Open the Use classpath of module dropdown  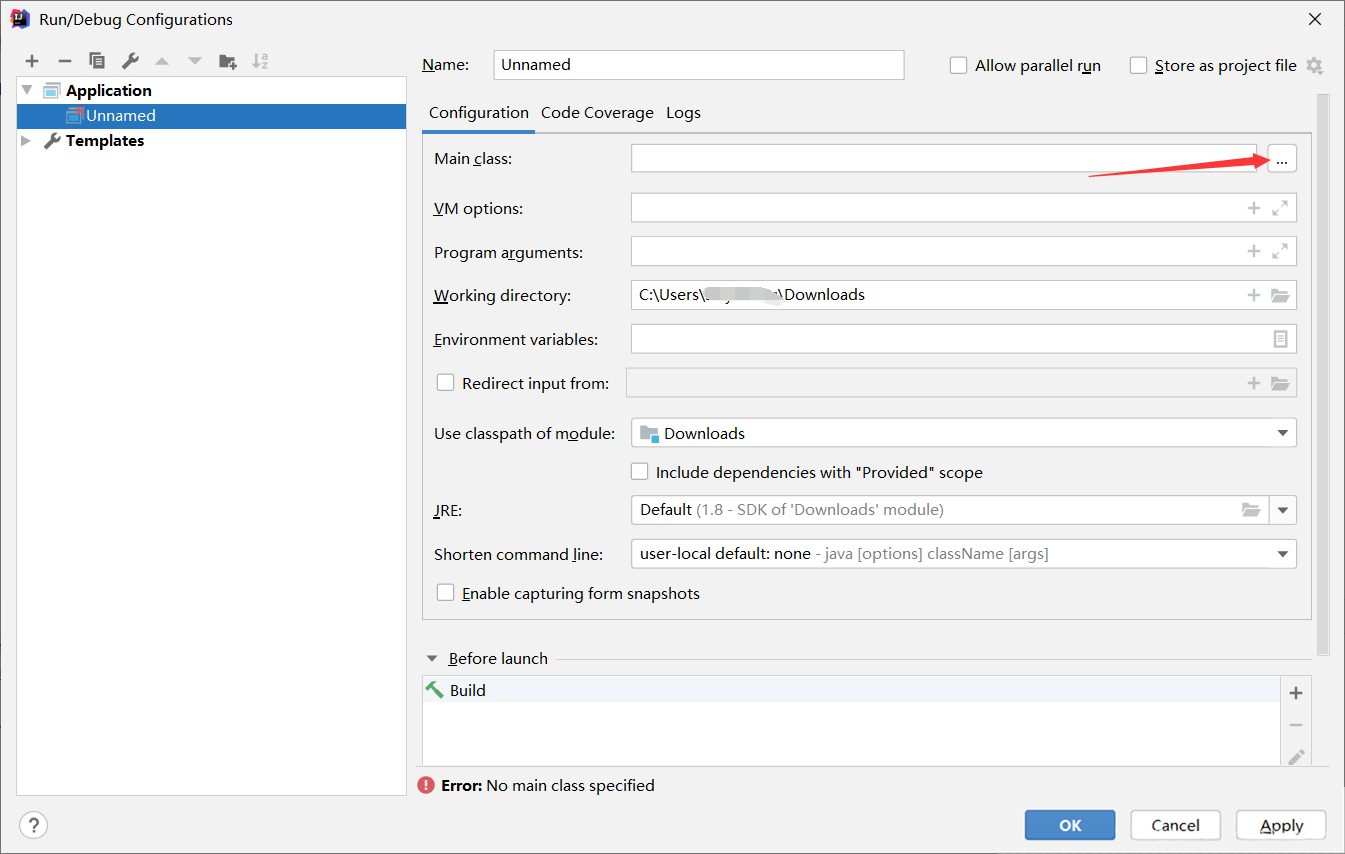coord(1282,434)
